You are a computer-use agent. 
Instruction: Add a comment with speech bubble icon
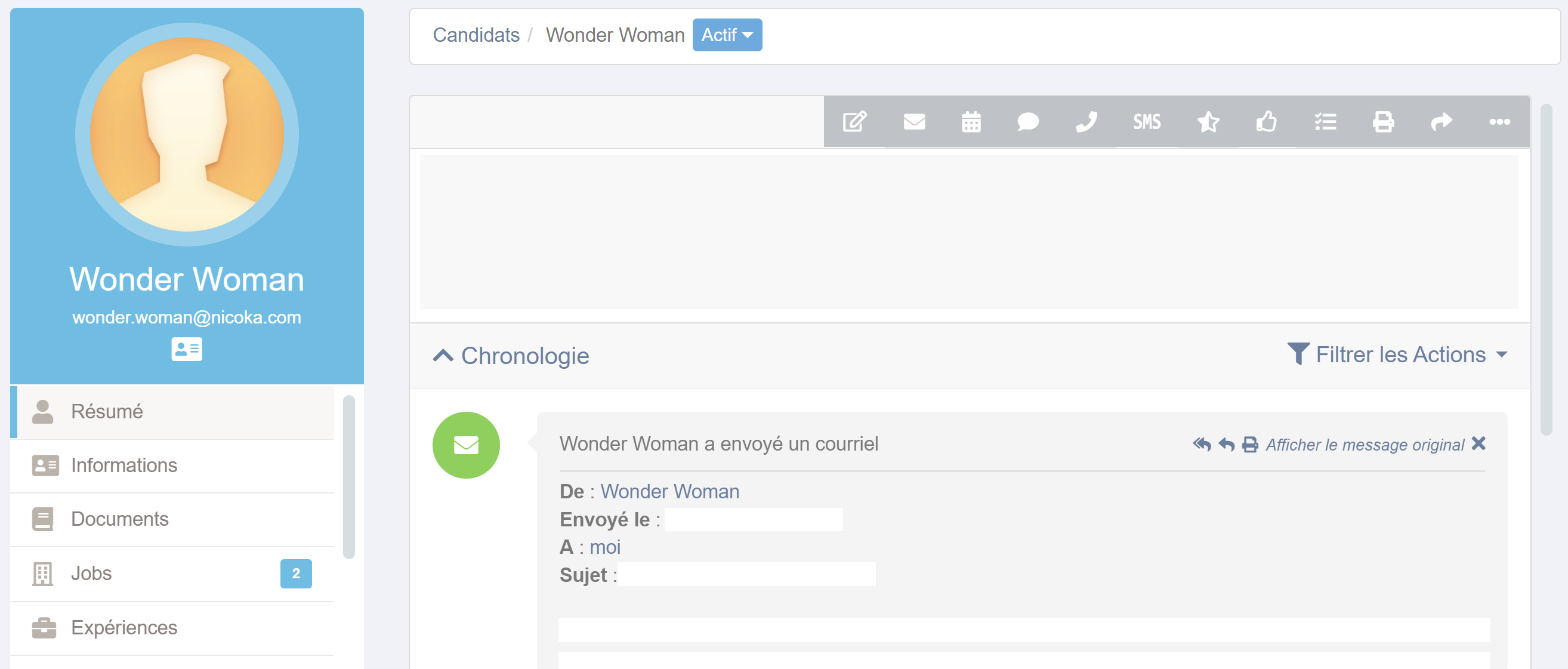coord(1027,122)
